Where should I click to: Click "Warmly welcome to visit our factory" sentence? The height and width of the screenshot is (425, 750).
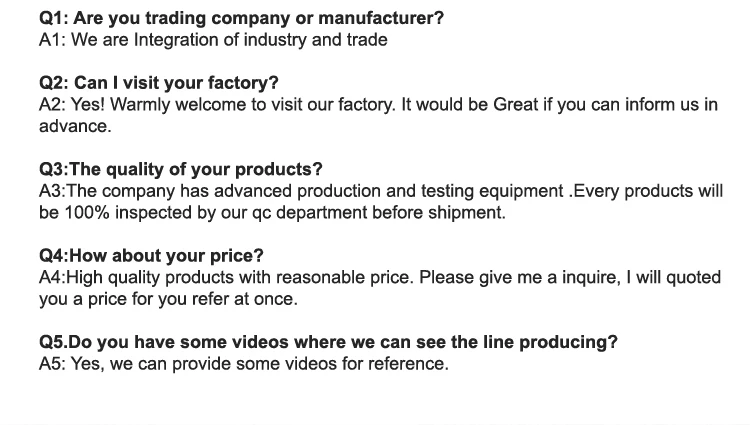click(255, 105)
